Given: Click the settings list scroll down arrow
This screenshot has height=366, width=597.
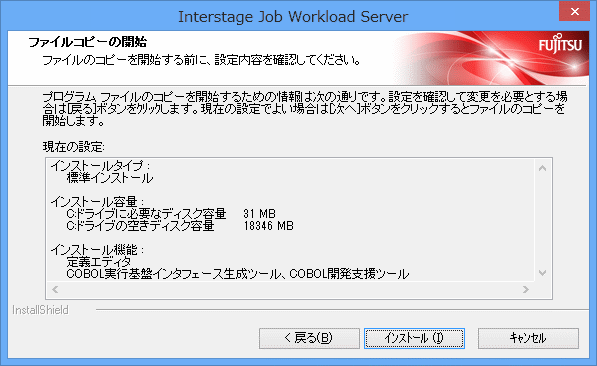Looking at the screenshot, I should click(543, 273).
